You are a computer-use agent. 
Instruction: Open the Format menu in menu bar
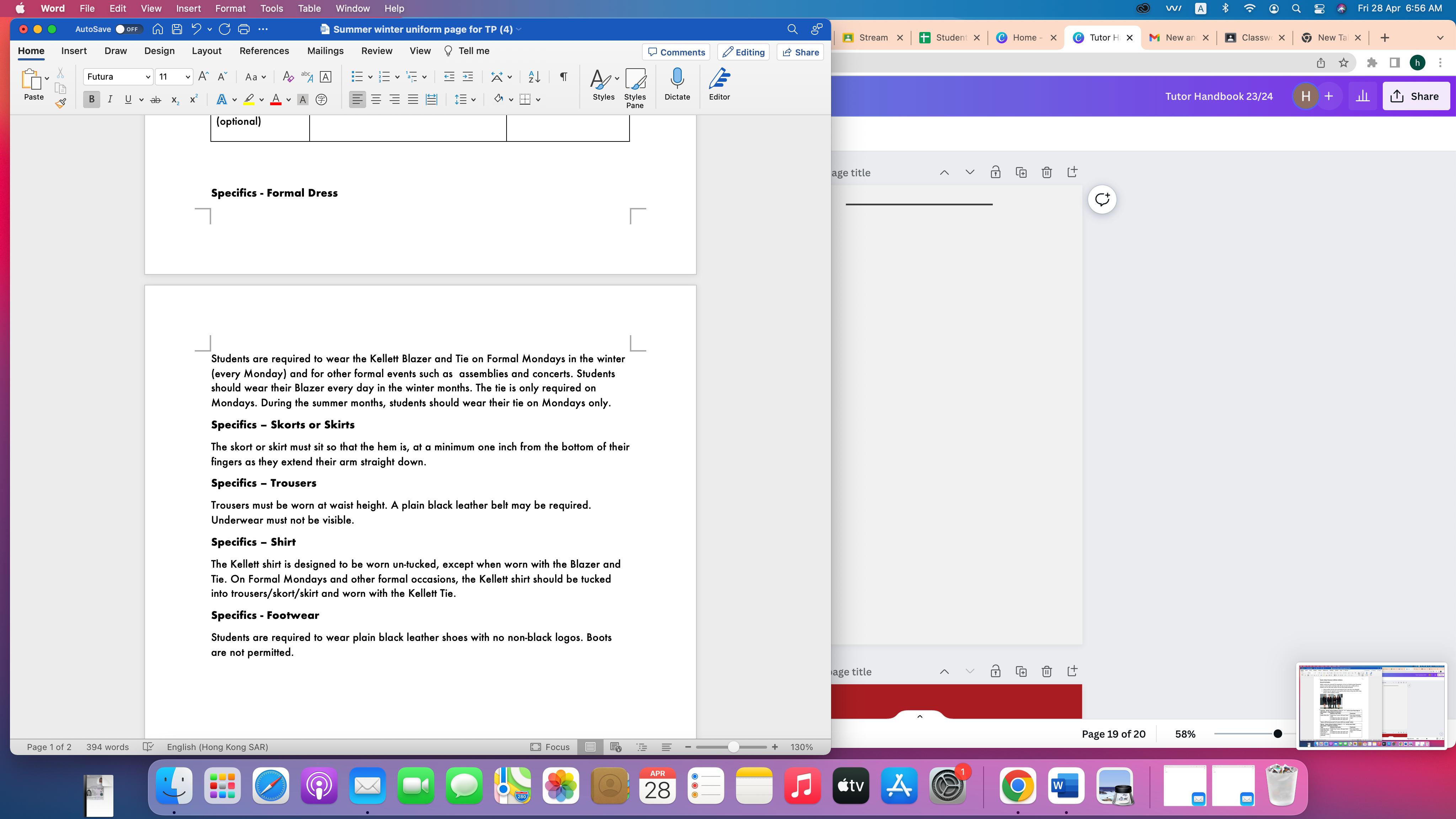tap(230, 9)
